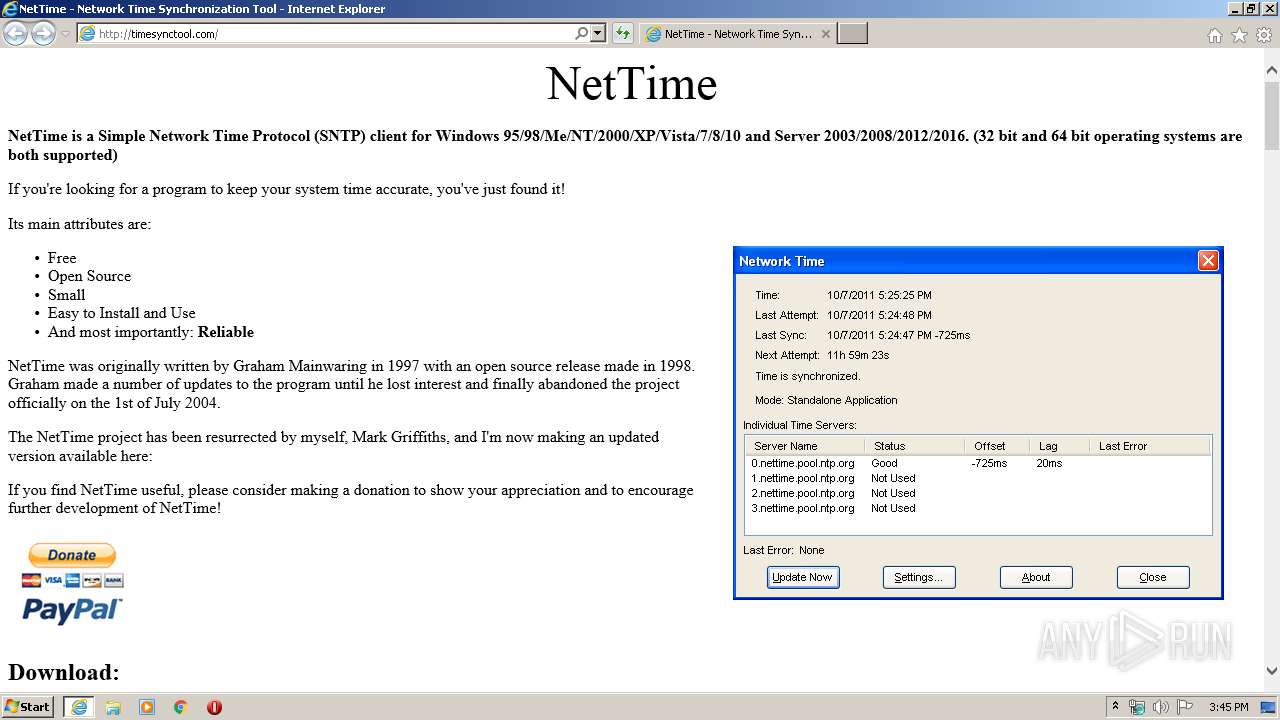
Task: Click the taskbar clock 3:45 PM
Action: [1228, 707]
